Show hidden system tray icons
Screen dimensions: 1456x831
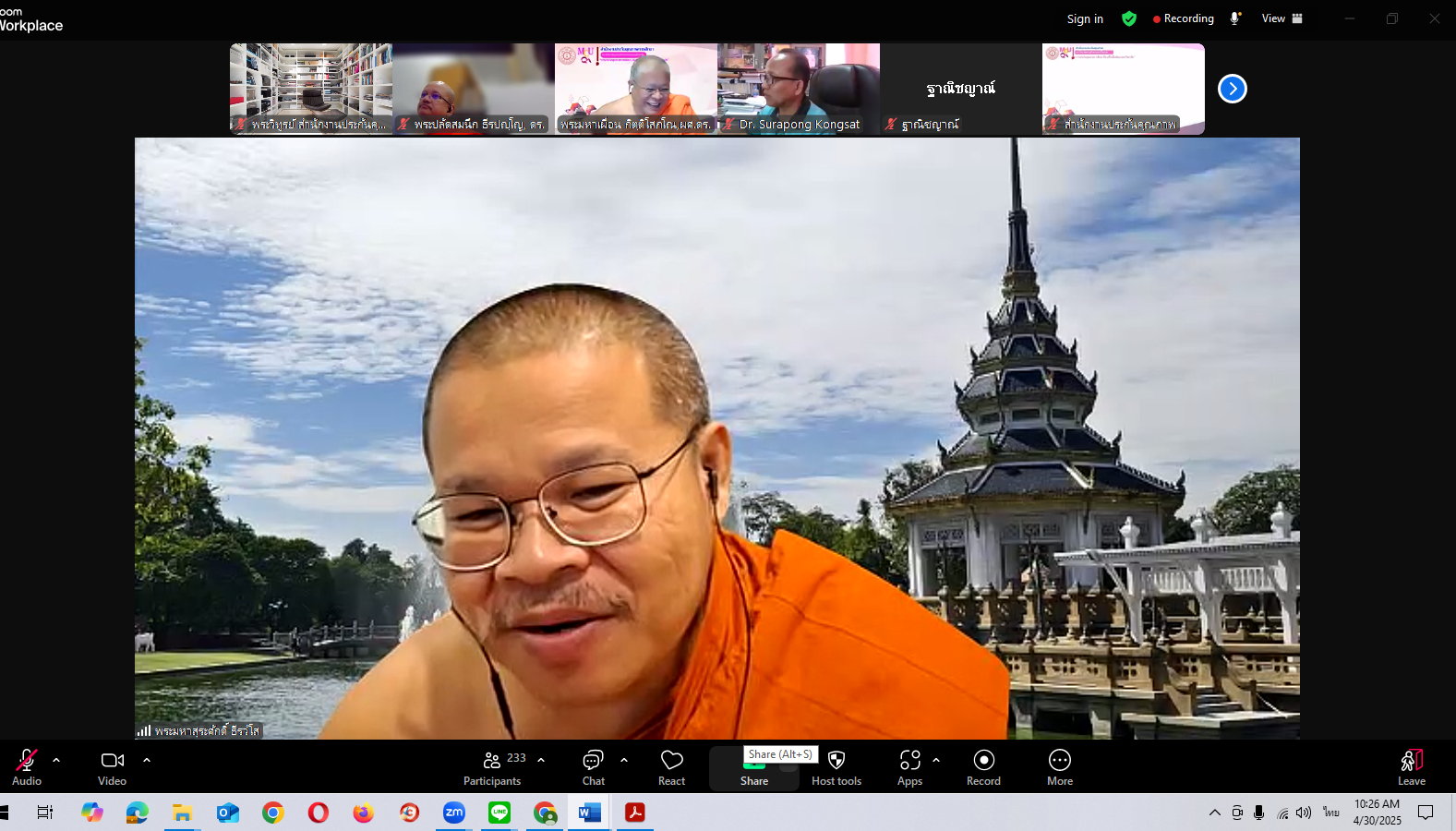click(x=1215, y=813)
